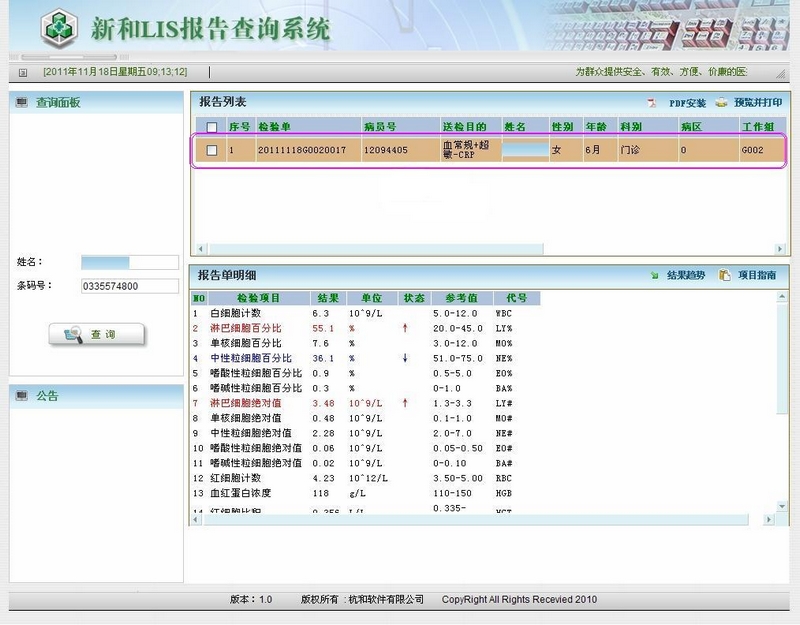The image size is (800, 625).
Task: Click the 条码号 input field
Action: tap(115, 286)
